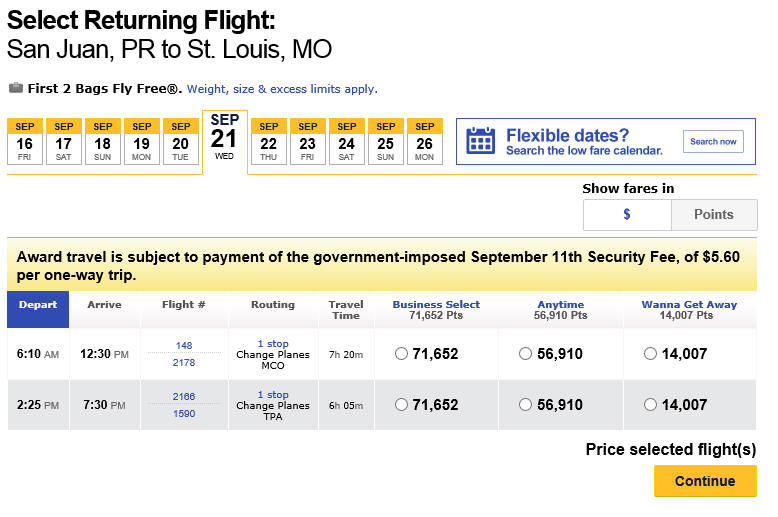Select Anytime 56,910 for 6:10 AM flight
Screen dimensions: 778x517
point(525,354)
